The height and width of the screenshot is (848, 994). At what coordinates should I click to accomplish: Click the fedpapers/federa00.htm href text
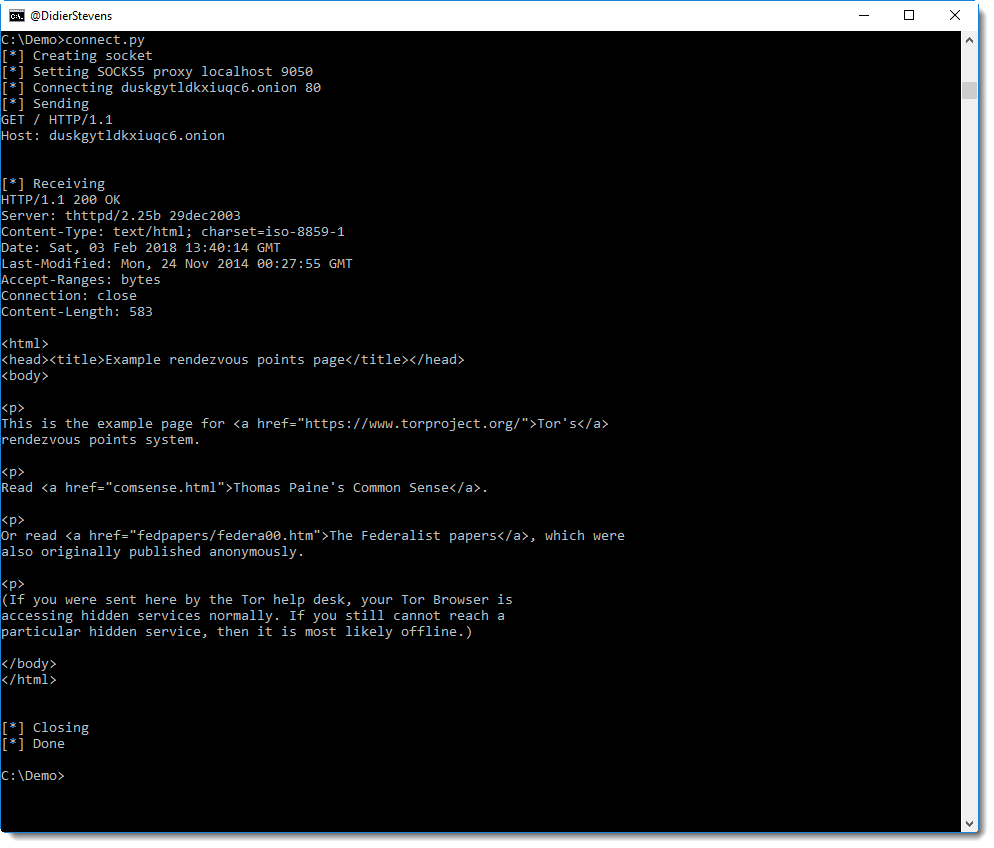point(224,536)
